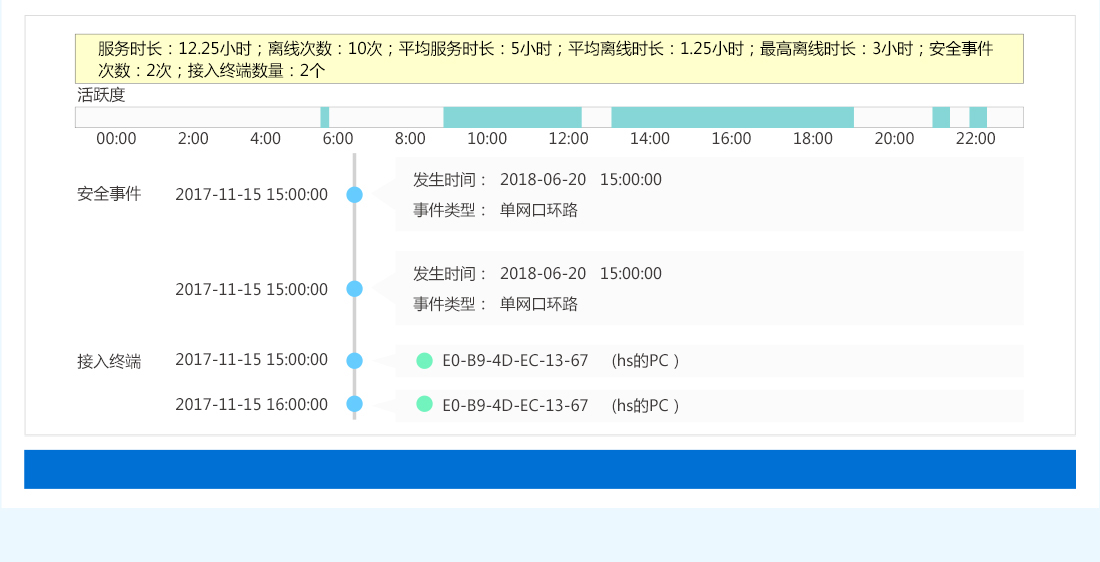
Task: Select the long activity block from 13:00 to 19:00
Action: 732,117
